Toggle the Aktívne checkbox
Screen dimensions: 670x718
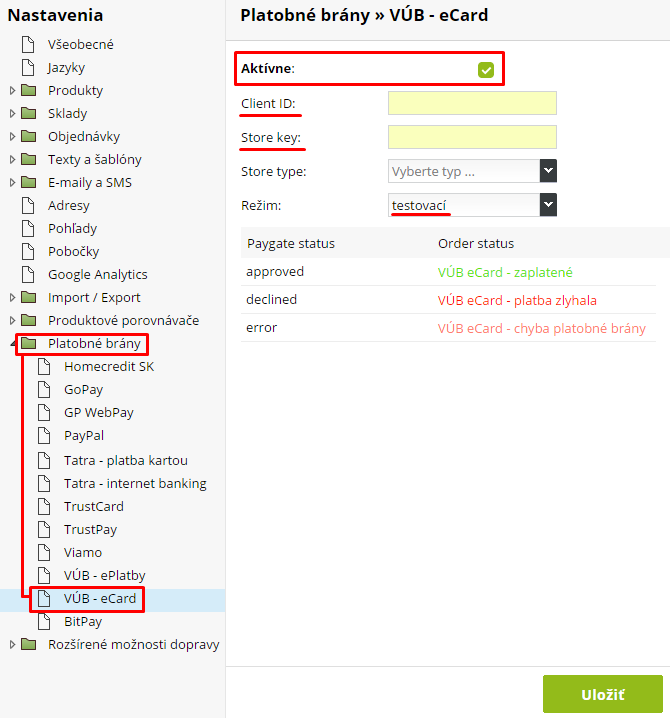point(486,70)
